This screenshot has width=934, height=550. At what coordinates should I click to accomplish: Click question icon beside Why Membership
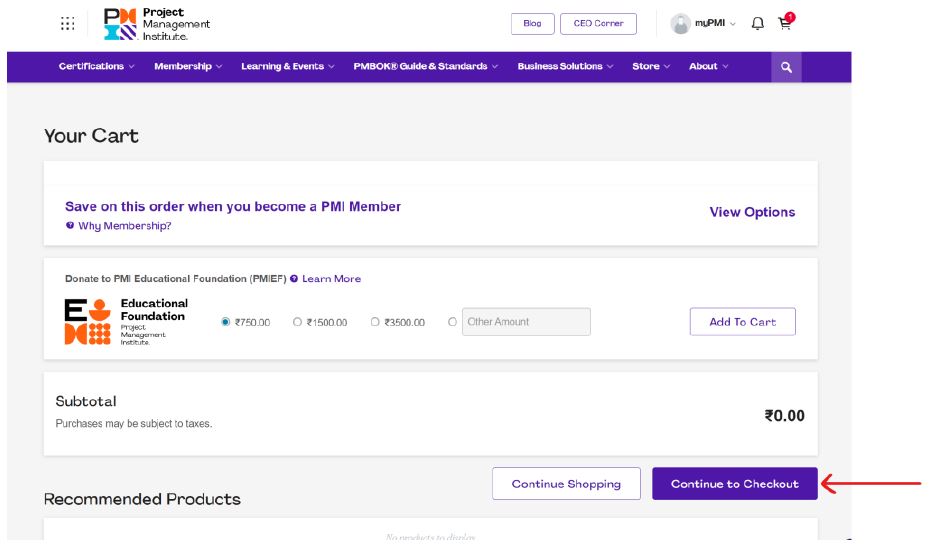coord(70,226)
